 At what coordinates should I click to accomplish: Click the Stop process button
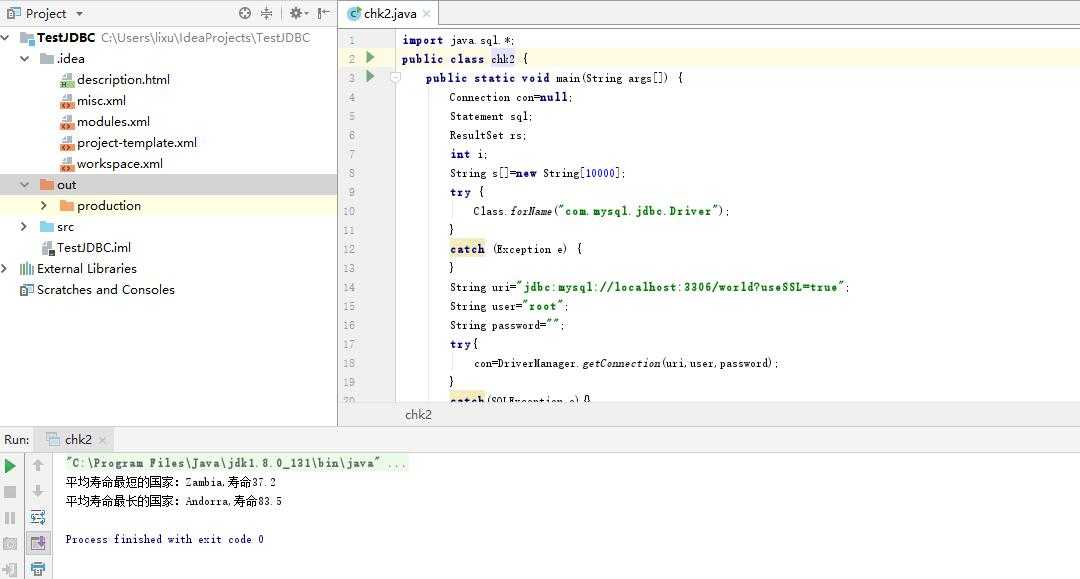point(10,492)
